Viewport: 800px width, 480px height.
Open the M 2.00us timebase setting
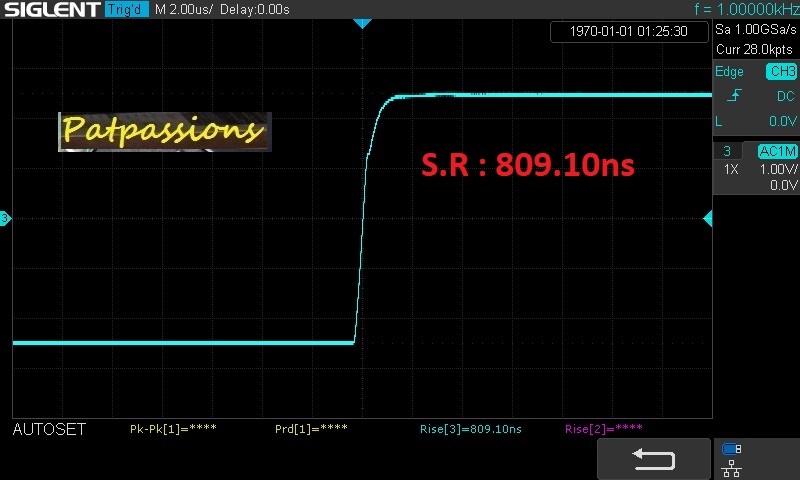click(x=185, y=9)
